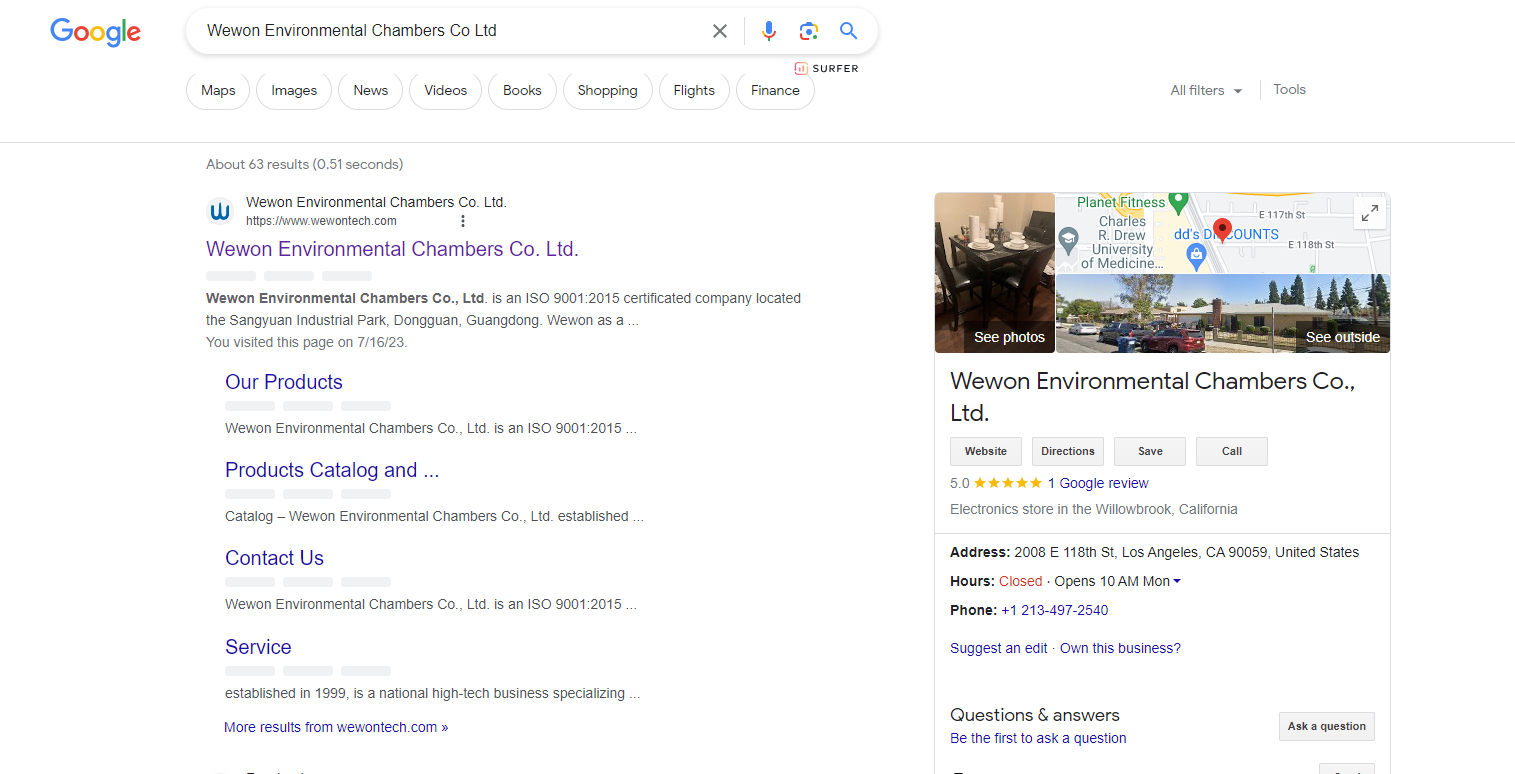Clear the search box text

719,31
